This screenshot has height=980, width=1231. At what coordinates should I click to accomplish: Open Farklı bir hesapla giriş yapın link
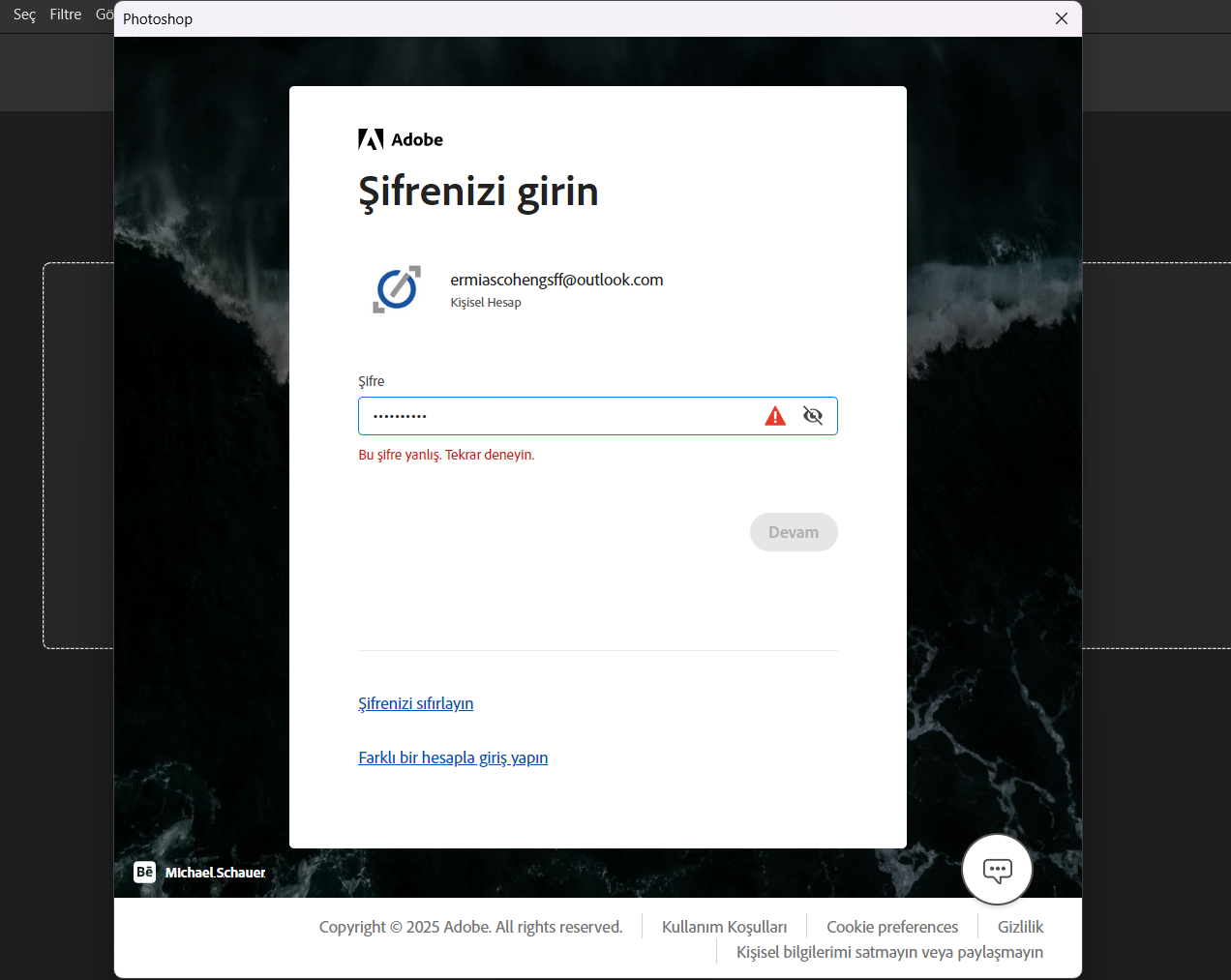coord(453,757)
